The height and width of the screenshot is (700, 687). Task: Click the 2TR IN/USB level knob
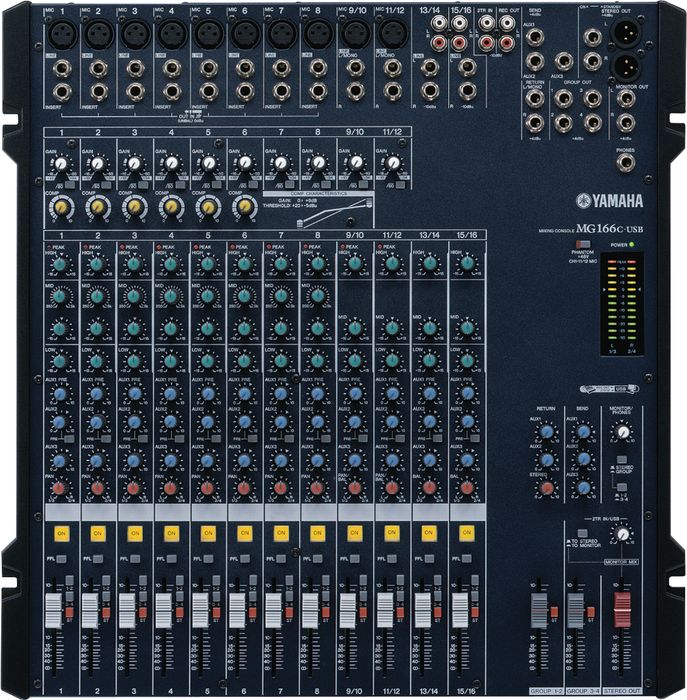(622, 535)
